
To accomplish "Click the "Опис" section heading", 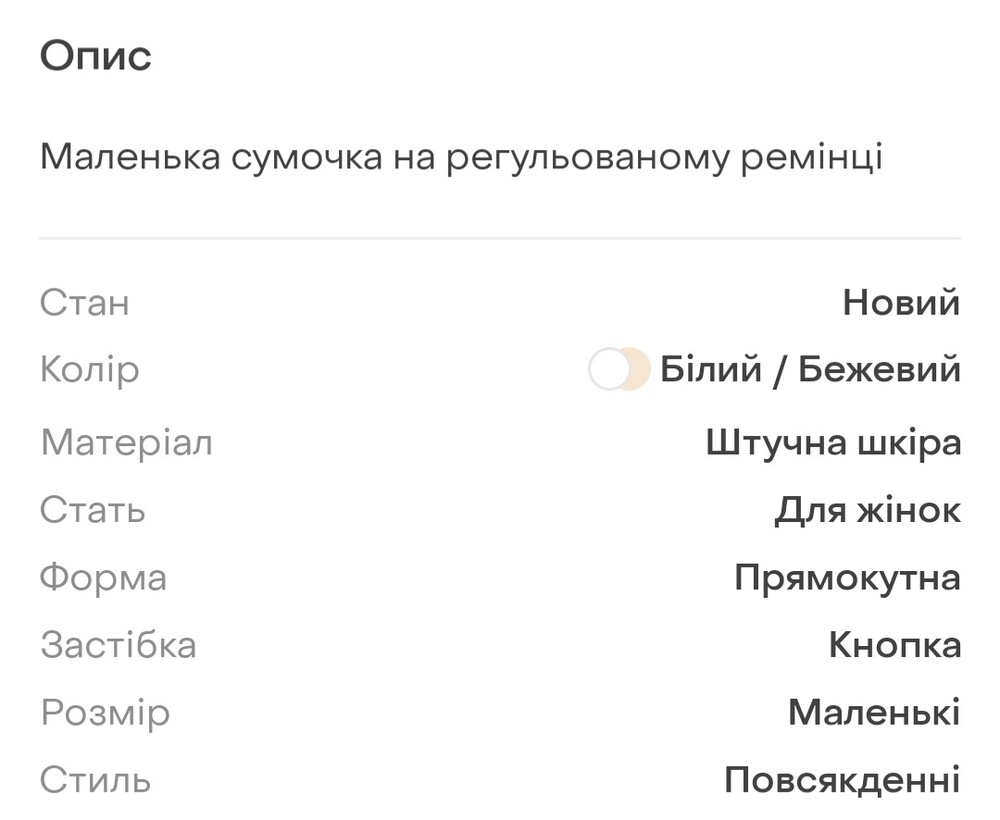I will point(96,56).
